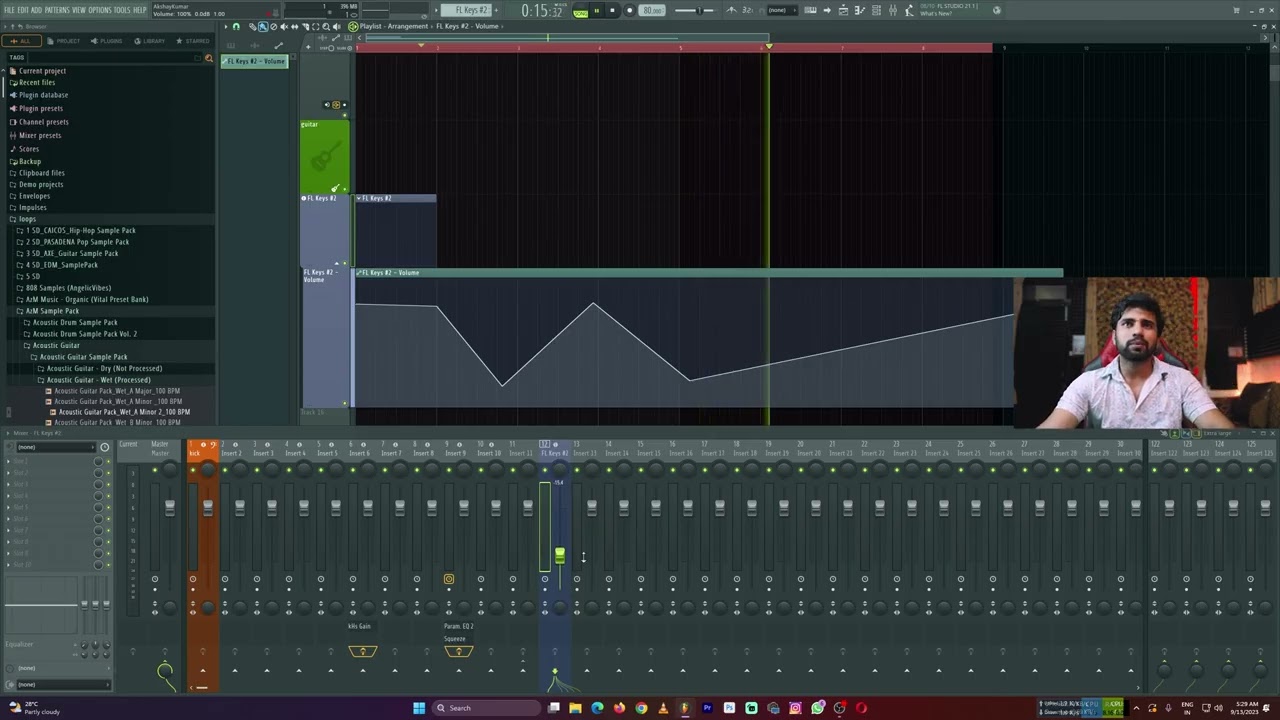1280x720 pixels.
Task: Collapse the A2M Sample Pack folder
Action: coord(52,311)
